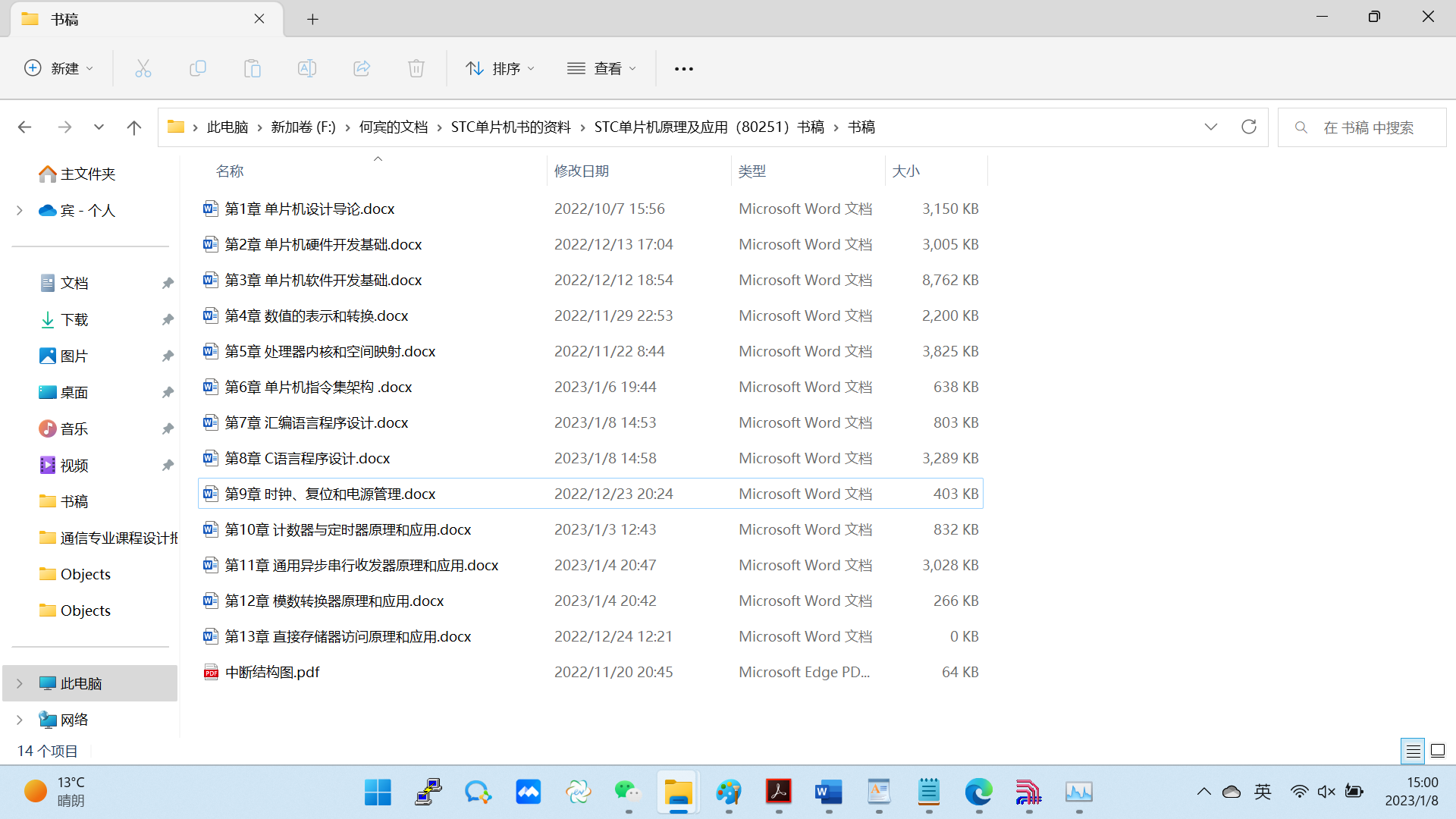Toggle large icons view layout
This screenshot has width=1456, height=819.
(1438, 750)
